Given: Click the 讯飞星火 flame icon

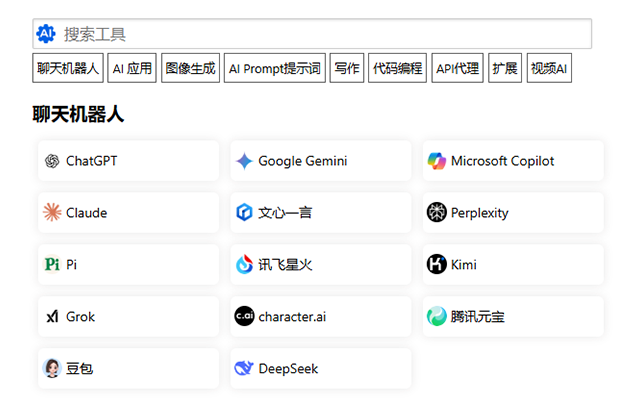Looking at the screenshot, I should [x=244, y=264].
